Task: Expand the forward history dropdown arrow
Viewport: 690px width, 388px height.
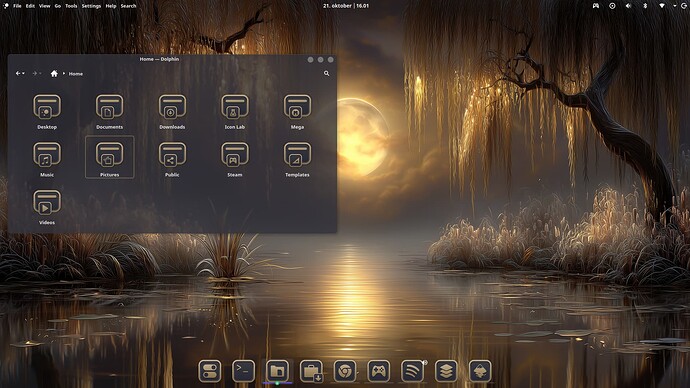Action: pyautogui.click(x=40, y=73)
